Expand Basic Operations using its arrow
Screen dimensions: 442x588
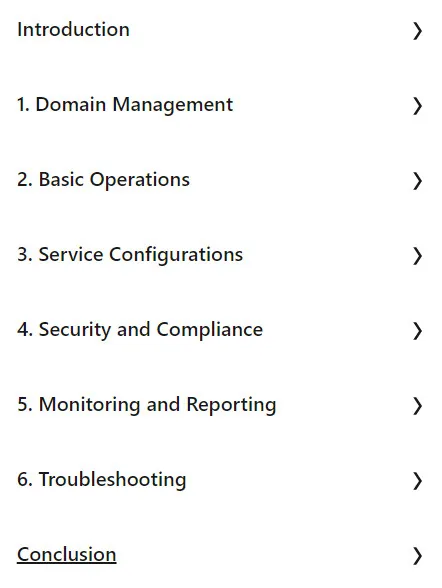click(x=417, y=181)
